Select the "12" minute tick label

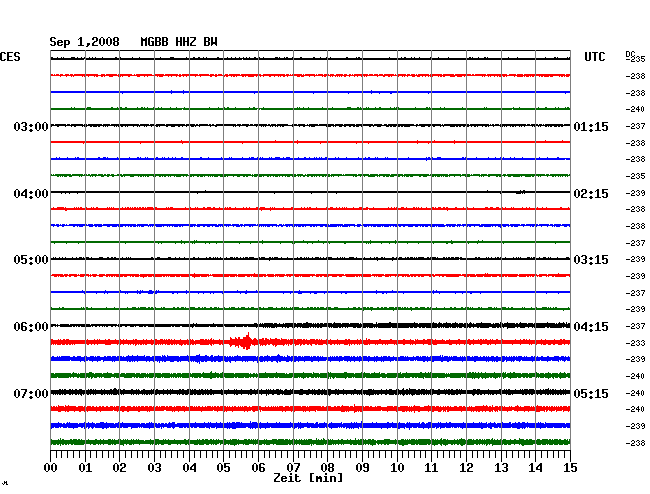click(x=466, y=468)
